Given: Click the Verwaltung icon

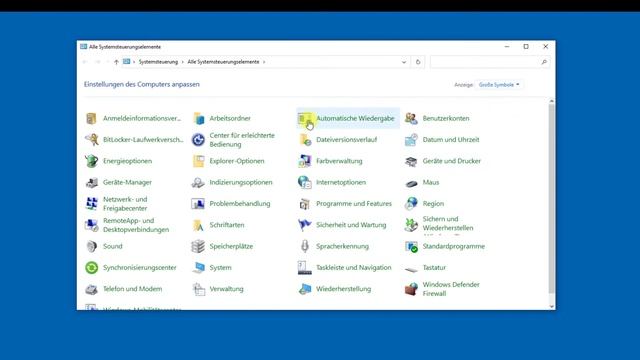Looking at the screenshot, I should pos(198,289).
